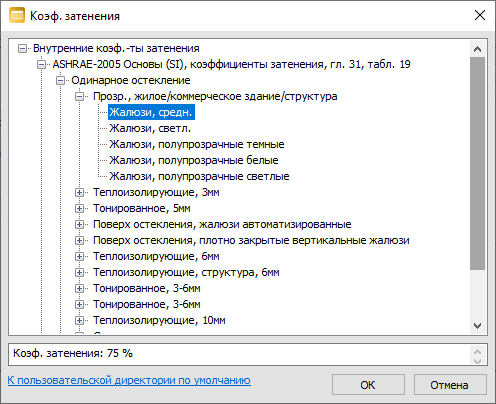The image size is (496, 404).
Task: Close the Коэф. затенения dialog
Action: (x=480, y=15)
